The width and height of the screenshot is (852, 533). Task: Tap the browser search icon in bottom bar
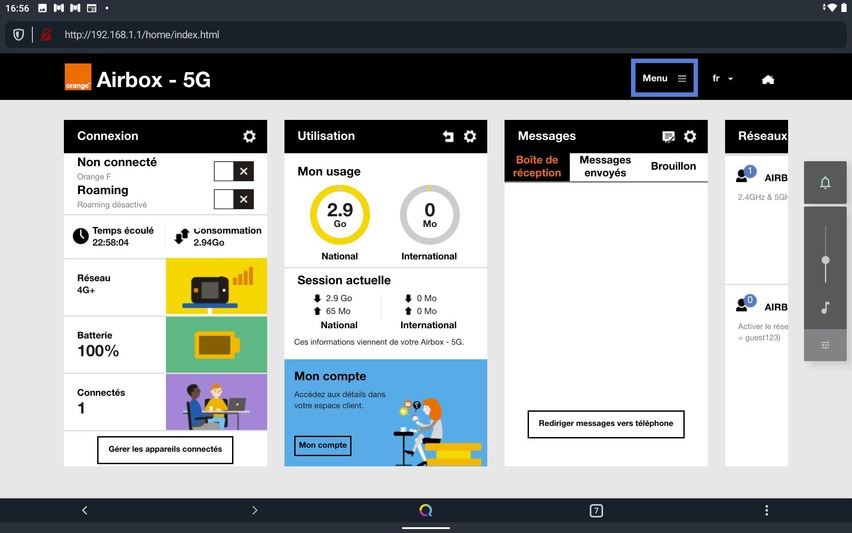tap(425, 510)
